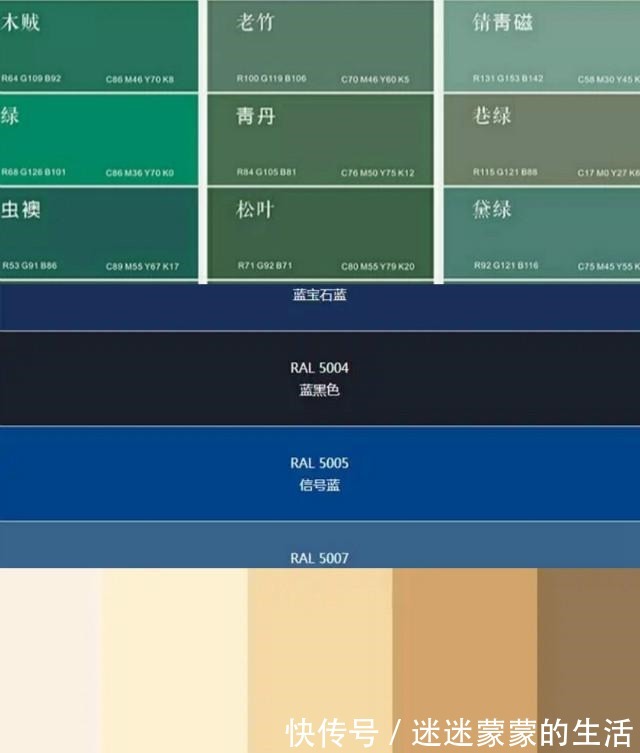Click the text R84 G105 B81
This screenshot has height=753, width=640.
coord(266,172)
